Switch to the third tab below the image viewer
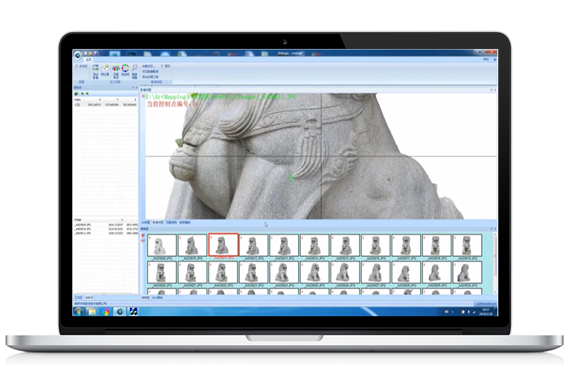Screen dimensions: 569x392 (x=171, y=222)
